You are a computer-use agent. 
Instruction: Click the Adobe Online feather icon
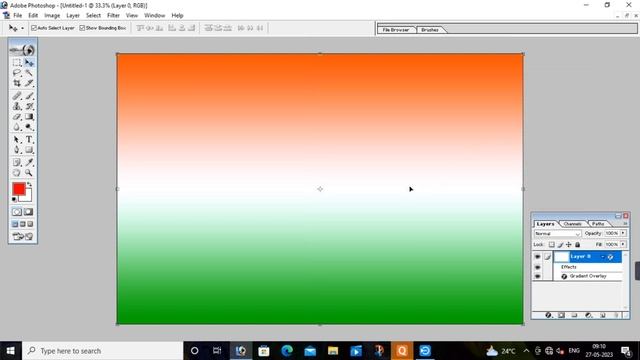point(23,50)
